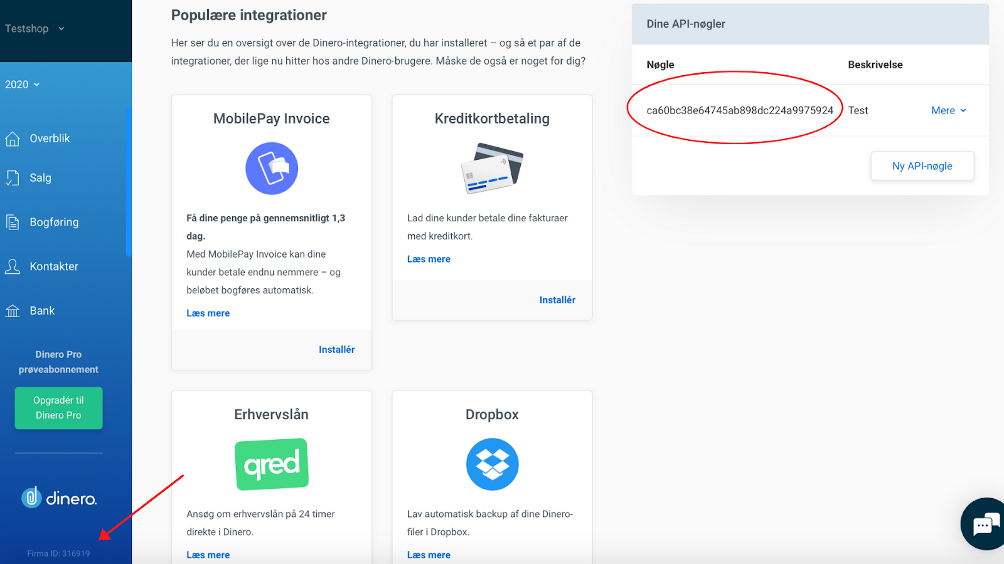Open the chat support bubble
This screenshot has height=564, width=1004.
(985, 524)
